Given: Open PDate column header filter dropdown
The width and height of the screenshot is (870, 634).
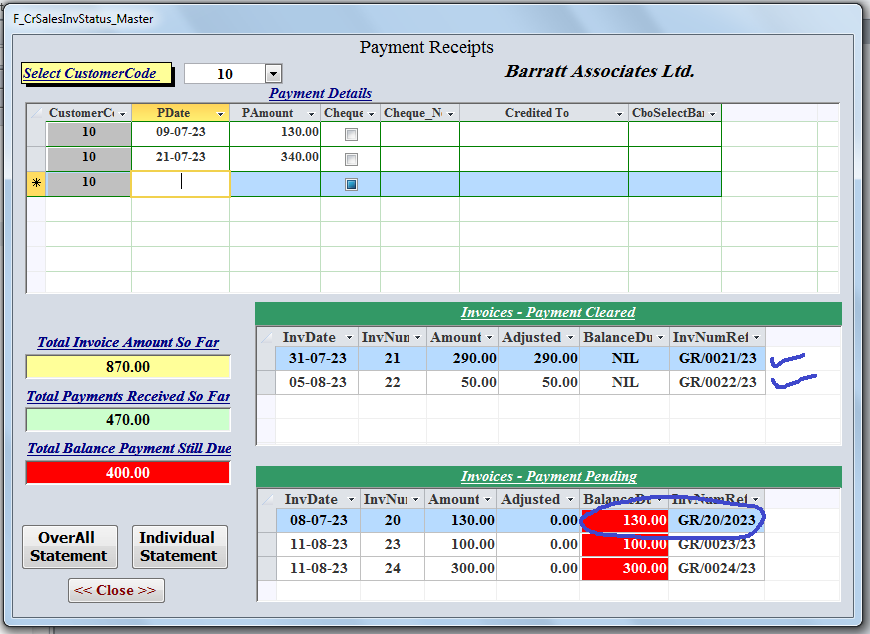Looking at the screenshot, I should (x=220, y=114).
